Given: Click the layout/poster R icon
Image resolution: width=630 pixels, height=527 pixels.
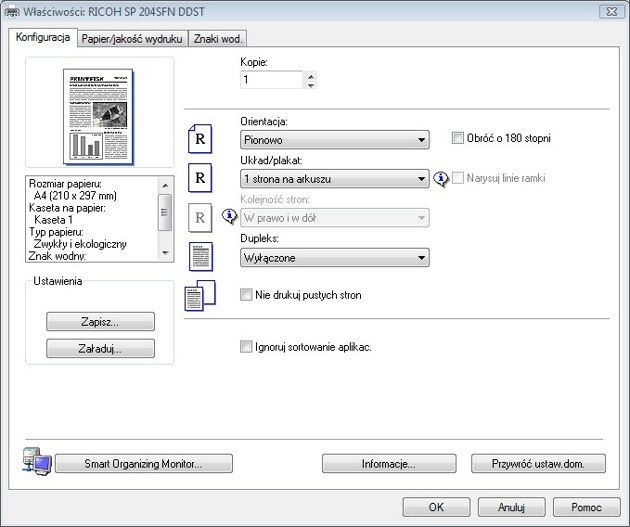Looking at the screenshot, I should coord(200,178).
